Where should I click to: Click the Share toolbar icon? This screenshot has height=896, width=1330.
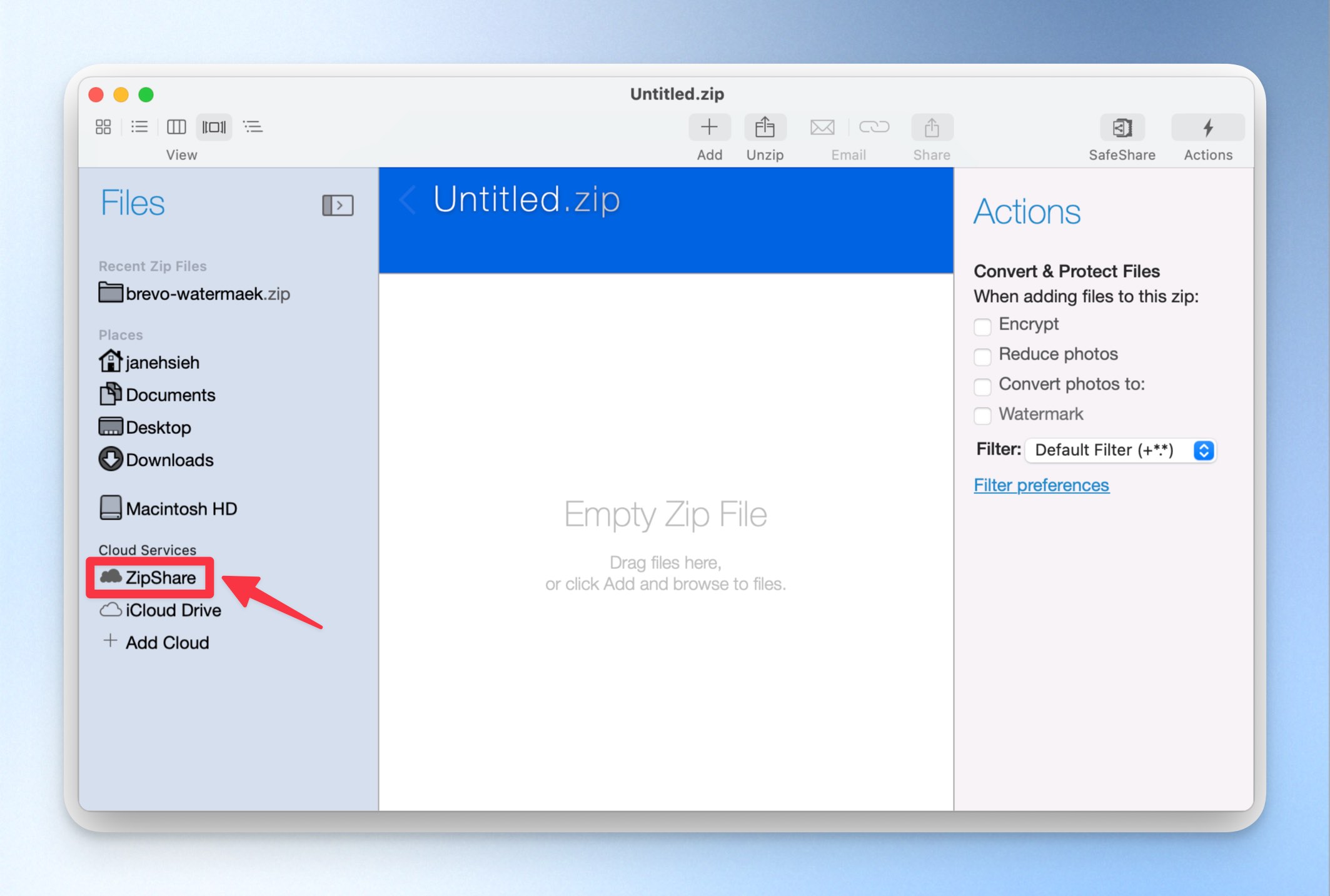coord(932,128)
